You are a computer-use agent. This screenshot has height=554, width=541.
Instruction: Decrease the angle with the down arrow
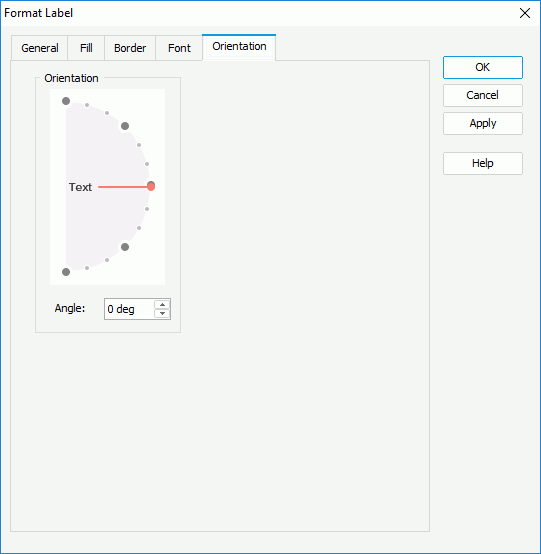click(162, 313)
